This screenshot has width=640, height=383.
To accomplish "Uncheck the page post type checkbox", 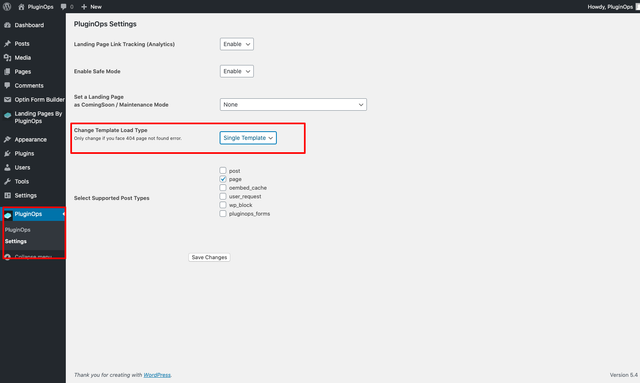I will coord(223,179).
